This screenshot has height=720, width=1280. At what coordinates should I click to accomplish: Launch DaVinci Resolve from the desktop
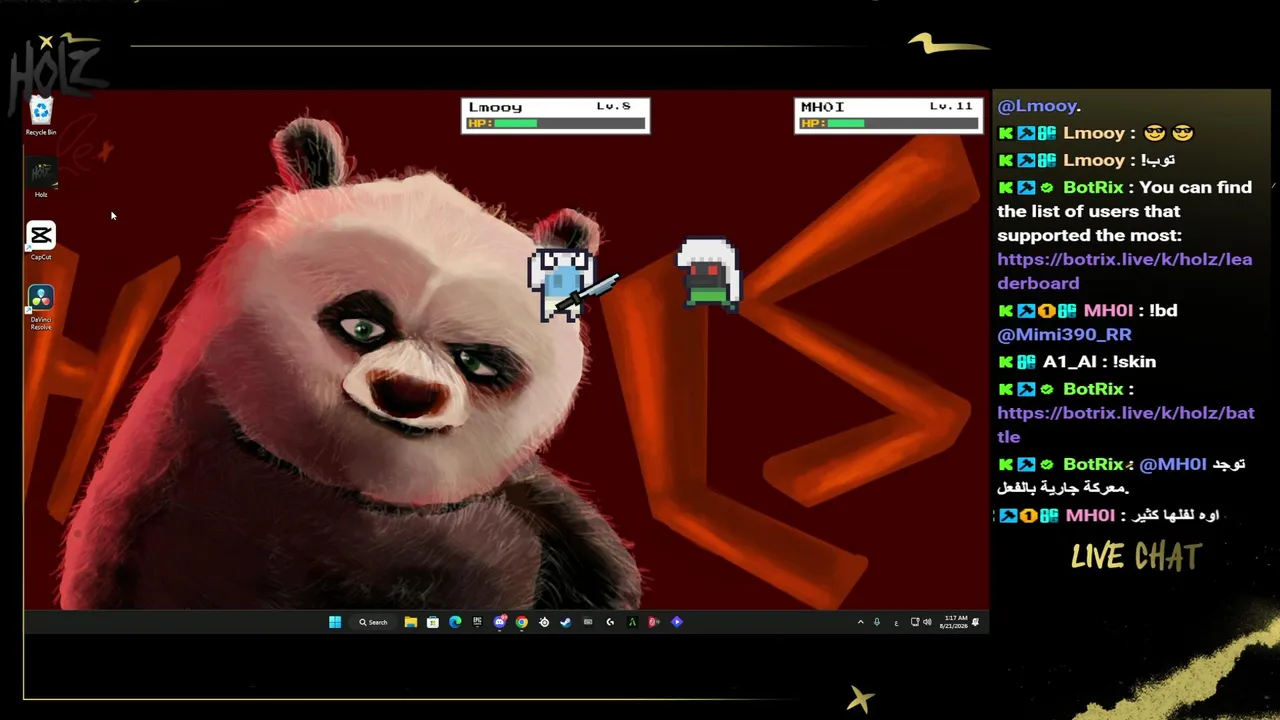point(41,308)
